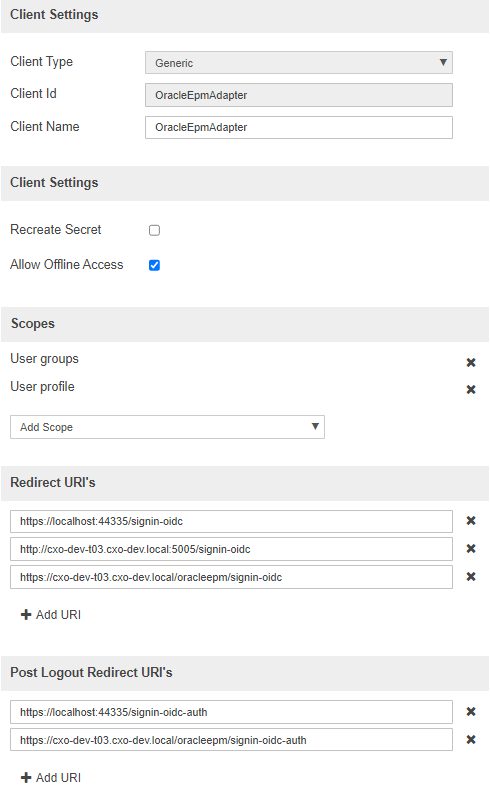Enable the Recreate Secret checkbox
The width and height of the screenshot is (490, 787).
tap(154, 230)
